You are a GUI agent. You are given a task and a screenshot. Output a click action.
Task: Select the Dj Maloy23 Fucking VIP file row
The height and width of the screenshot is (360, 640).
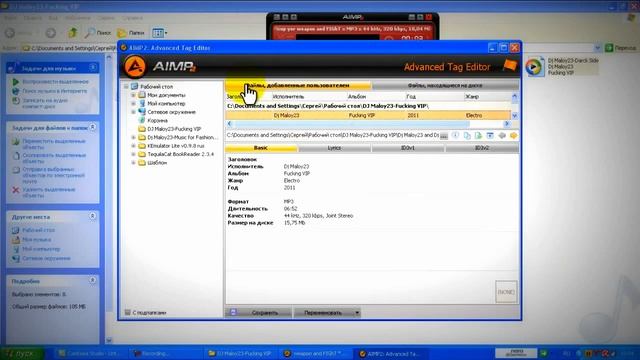click(368, 116)
